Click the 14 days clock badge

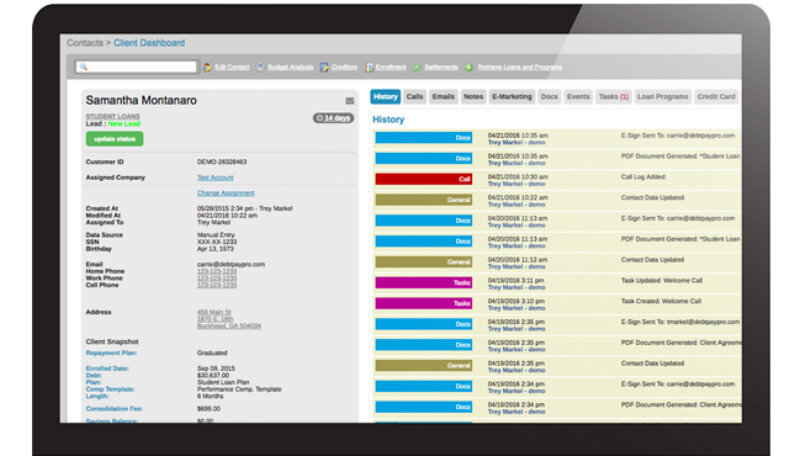point(333,118)
